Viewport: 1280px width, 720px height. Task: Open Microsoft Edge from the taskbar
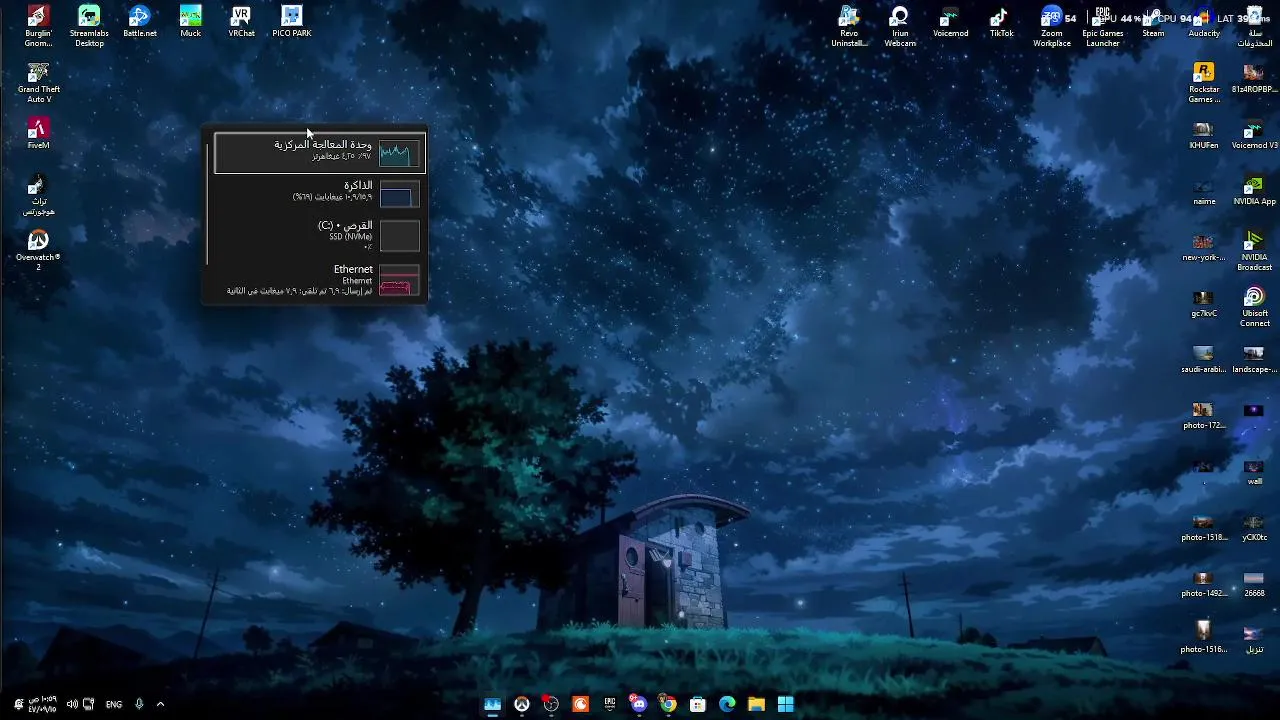click(x=727, y=705)
